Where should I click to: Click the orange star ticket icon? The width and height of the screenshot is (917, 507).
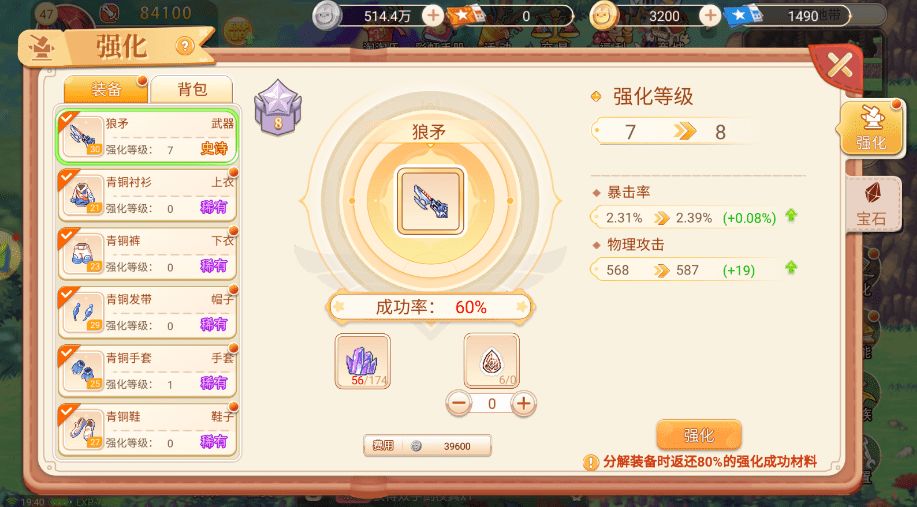click(x=466, y=15)
